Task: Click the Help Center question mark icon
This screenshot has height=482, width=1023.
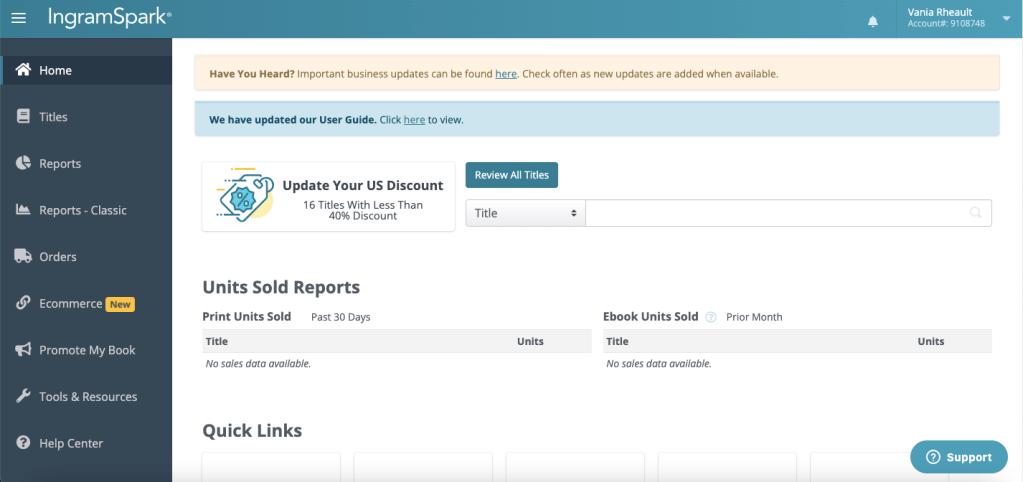Action: click(x=23, y=443)
